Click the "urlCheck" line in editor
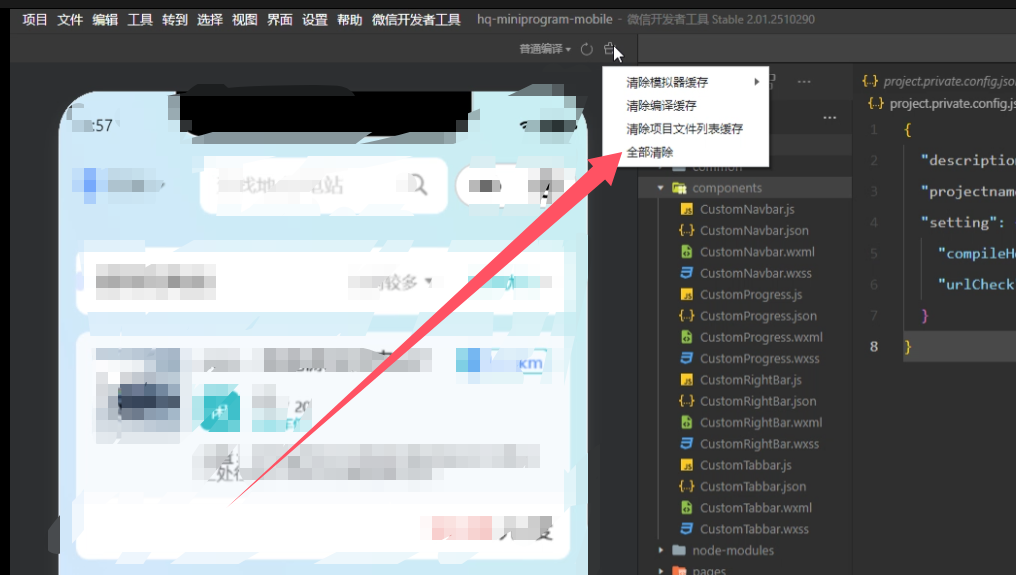 click(976, 285)
